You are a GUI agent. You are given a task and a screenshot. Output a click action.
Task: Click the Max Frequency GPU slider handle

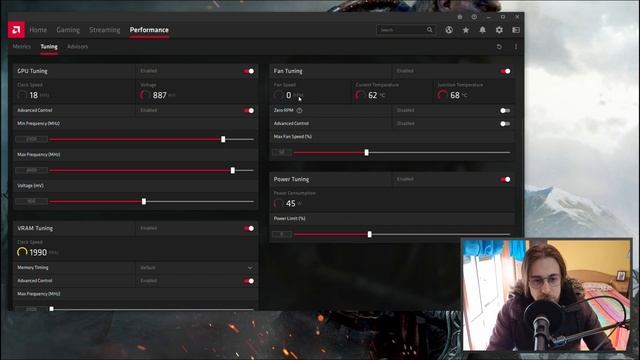pos(233,170)
